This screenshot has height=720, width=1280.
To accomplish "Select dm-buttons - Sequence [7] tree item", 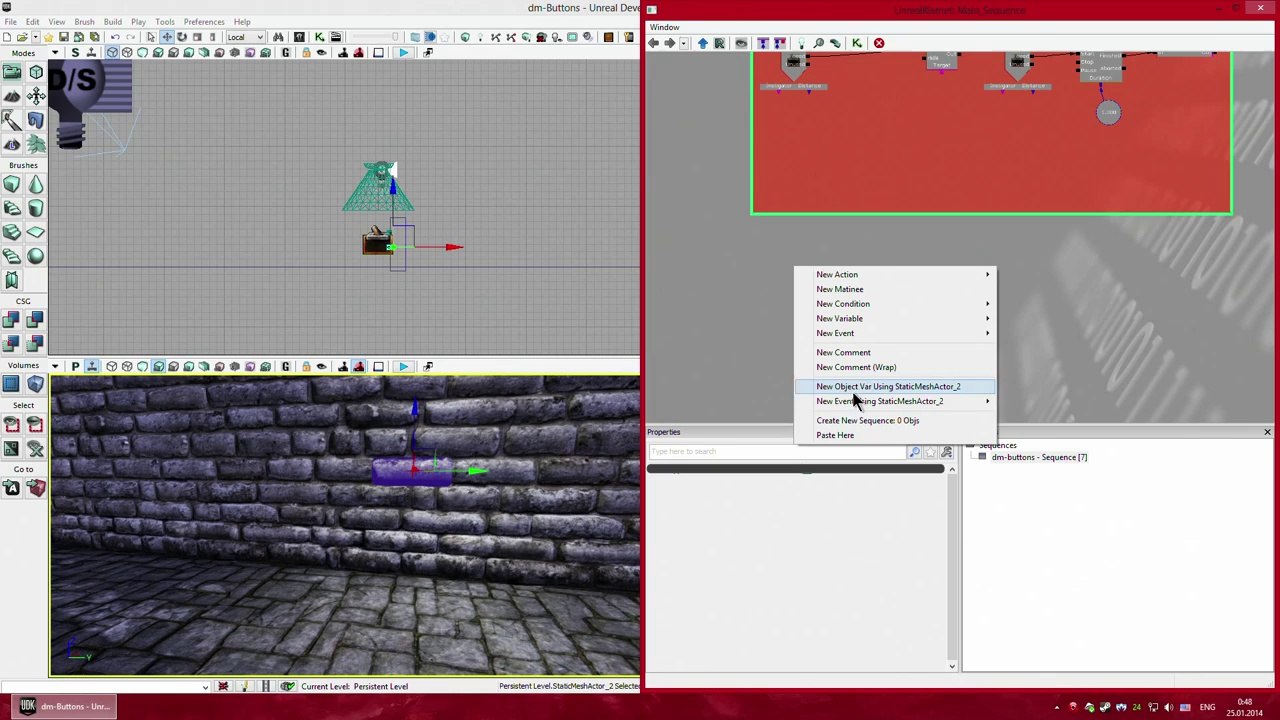I will (x=1039, y=457).
